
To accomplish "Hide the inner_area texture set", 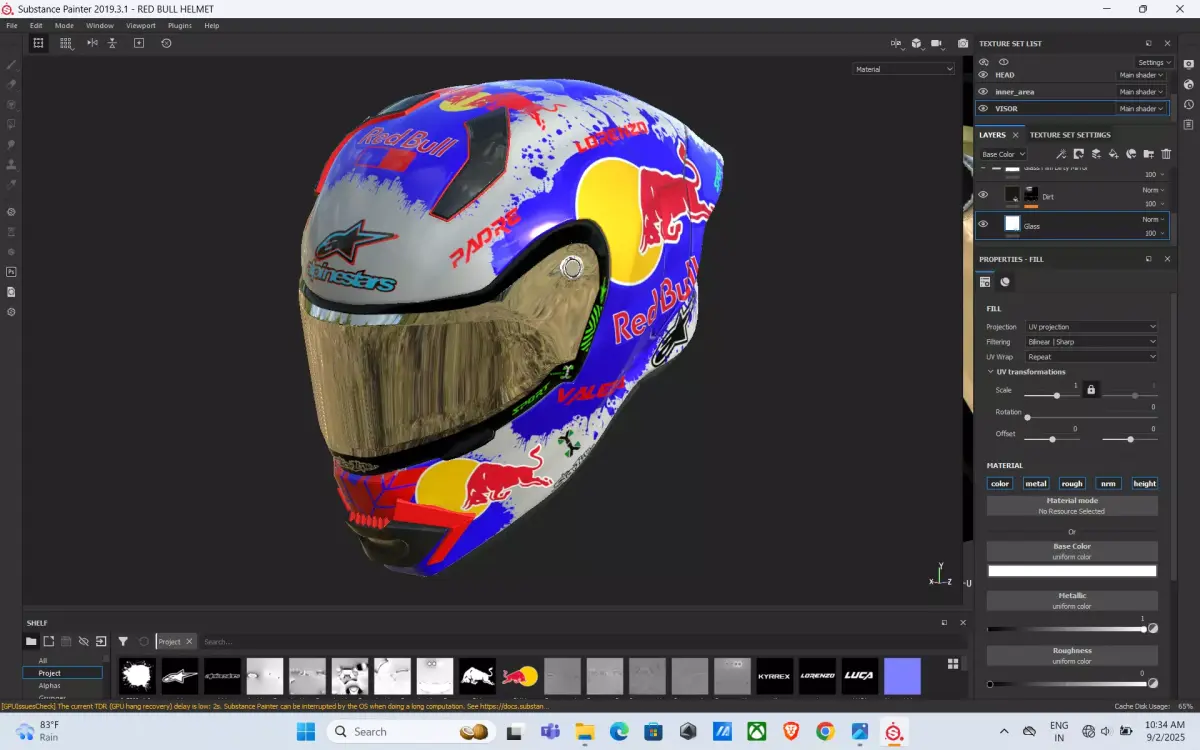I will pos(983,92).
